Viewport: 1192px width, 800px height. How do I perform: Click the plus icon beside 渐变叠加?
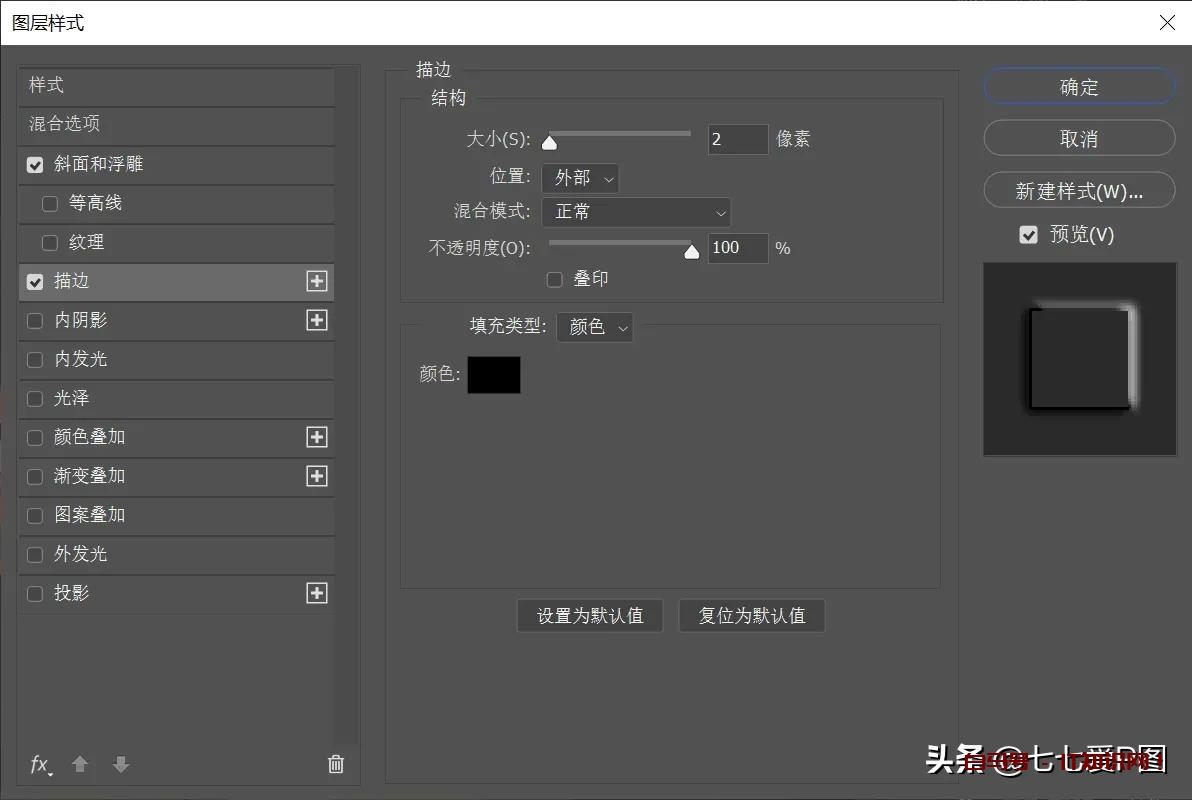point(317,476)
